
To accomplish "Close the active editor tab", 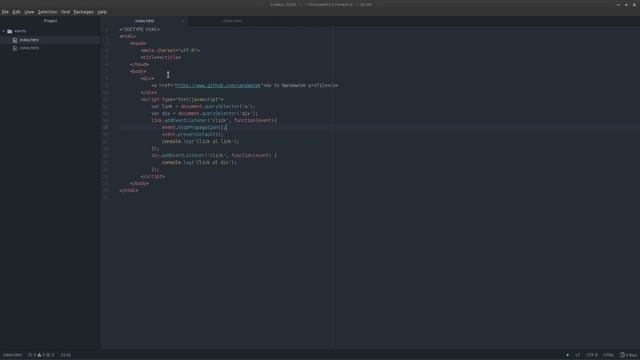I will 183,21.
